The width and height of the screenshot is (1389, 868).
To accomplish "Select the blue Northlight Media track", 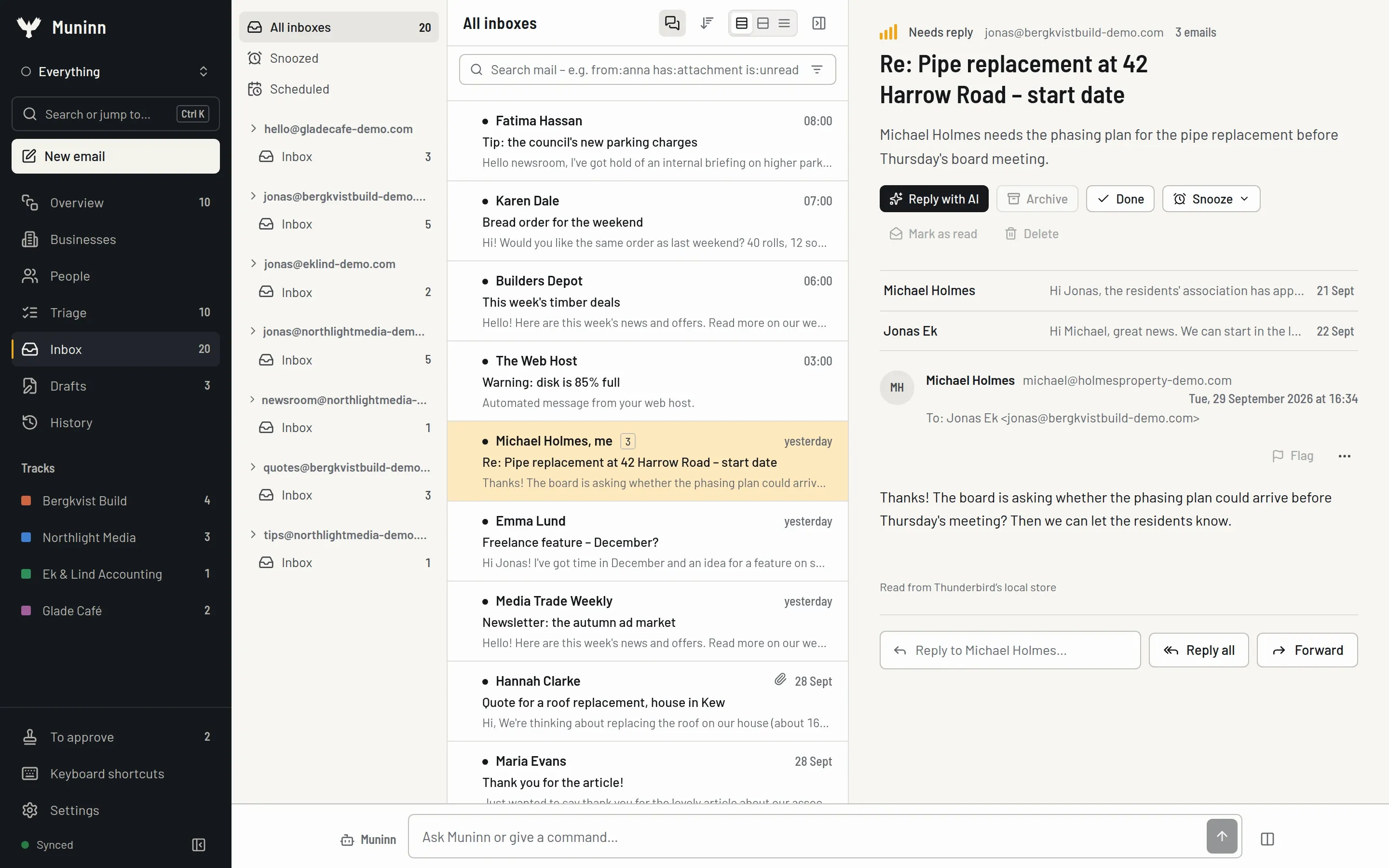I will pyautogui.click(x=115, y=537).
